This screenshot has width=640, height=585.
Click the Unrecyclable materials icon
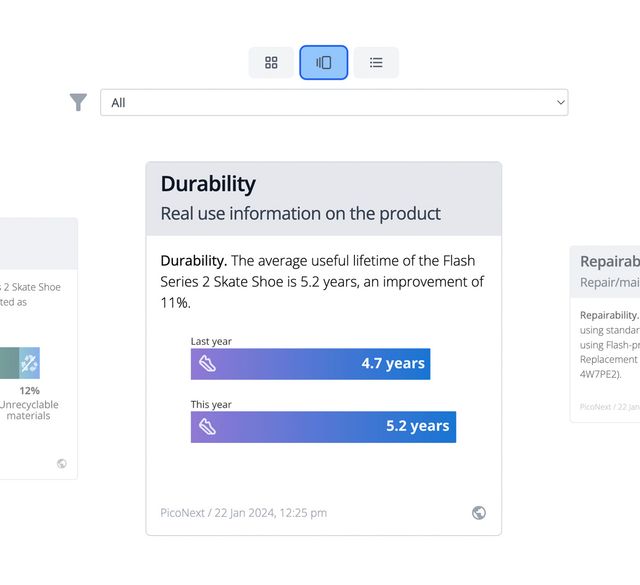pyautogui.click(x=30, y=363)
